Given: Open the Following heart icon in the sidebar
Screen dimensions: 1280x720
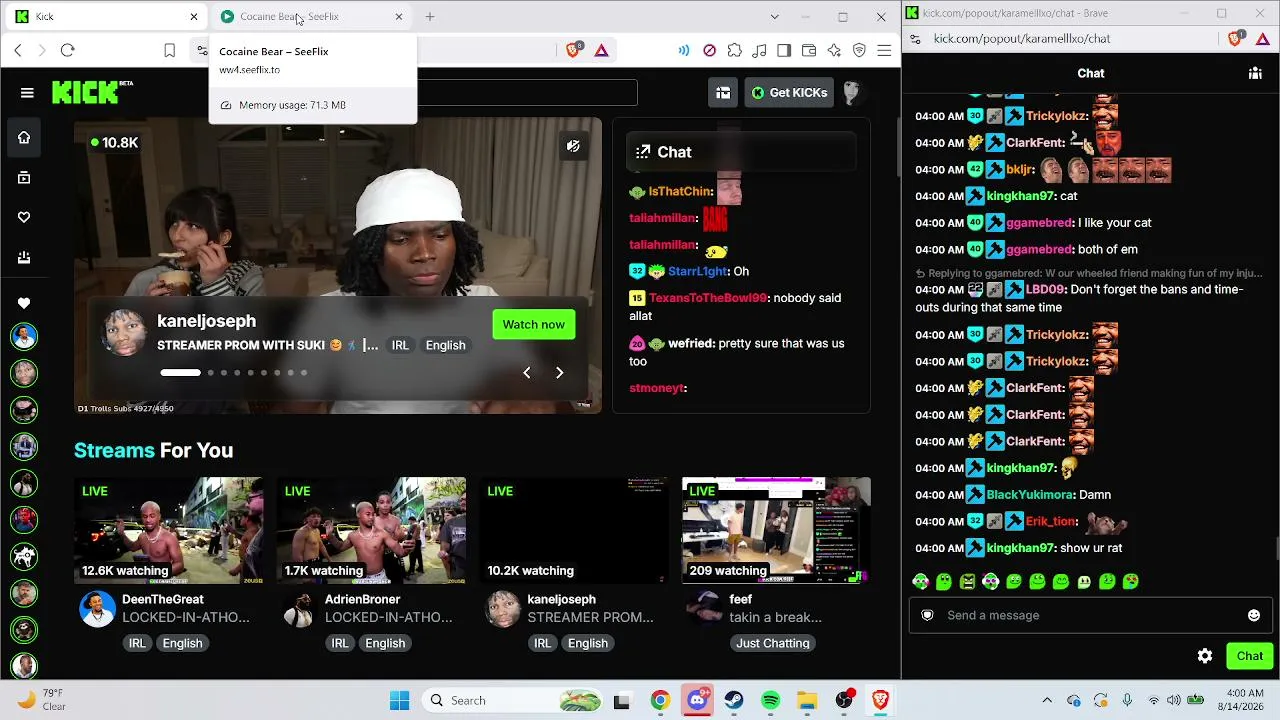Looking at the screenshot, I should [24, 217].
